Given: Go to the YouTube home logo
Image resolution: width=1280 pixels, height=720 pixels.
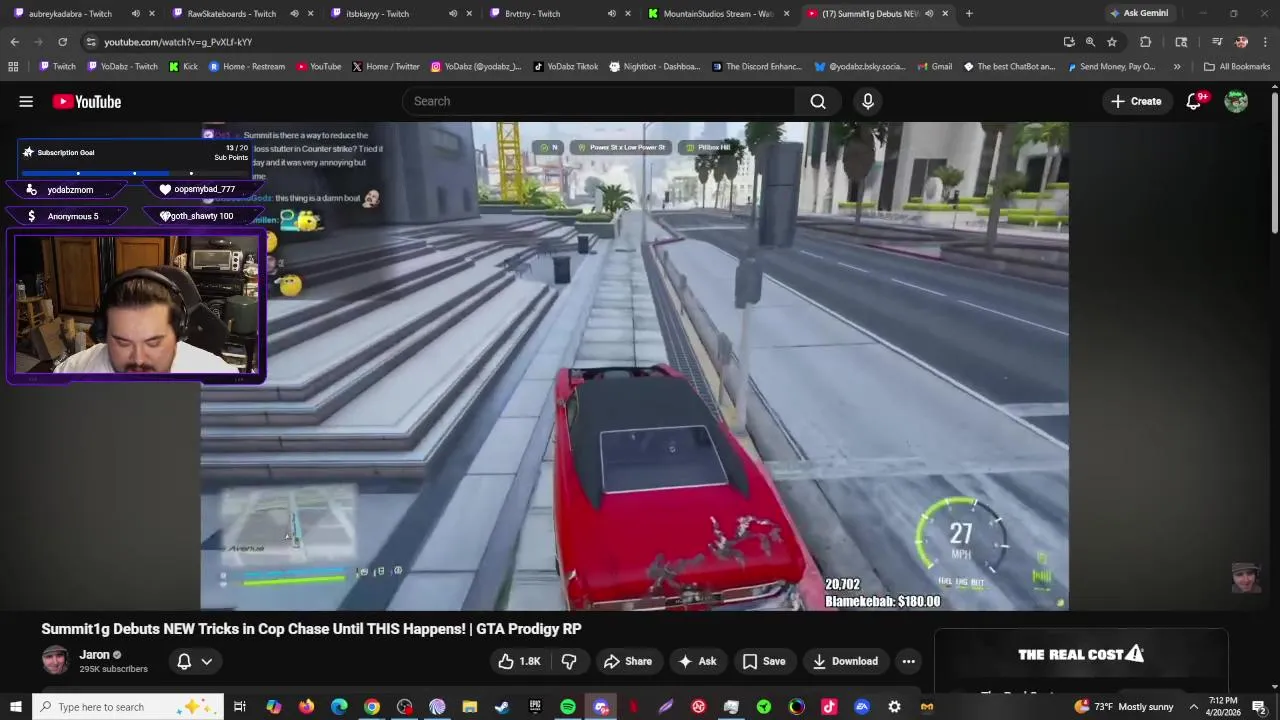Looking at the screenshot, I should click(87, 101).
